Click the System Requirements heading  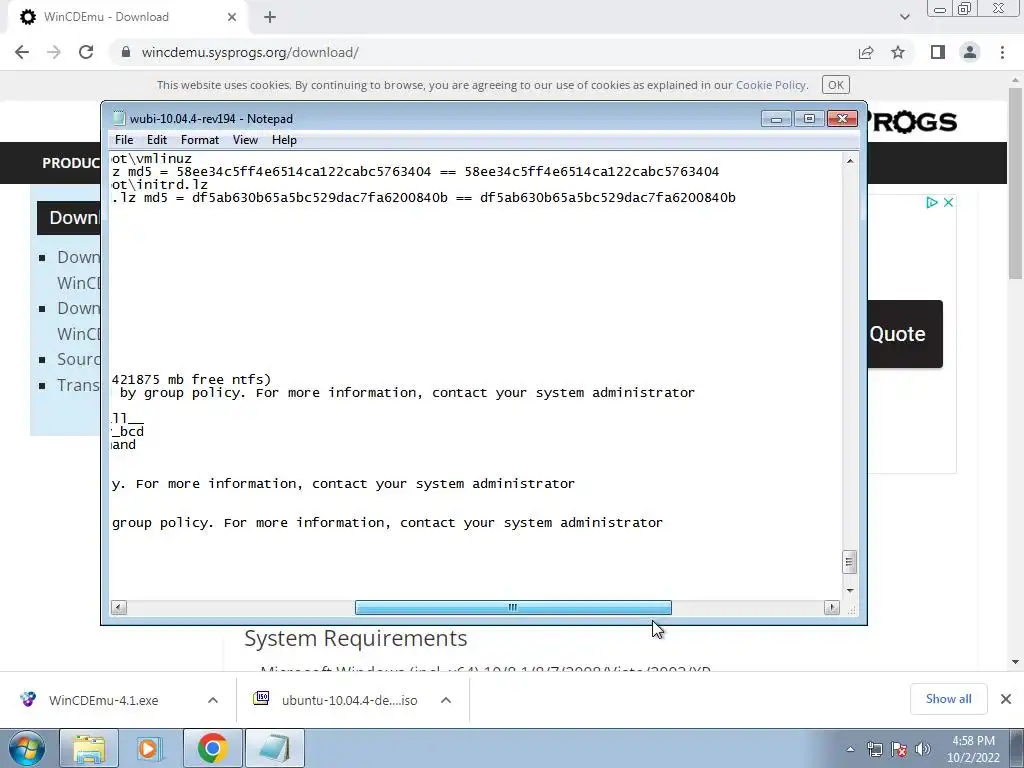point(355,638)
